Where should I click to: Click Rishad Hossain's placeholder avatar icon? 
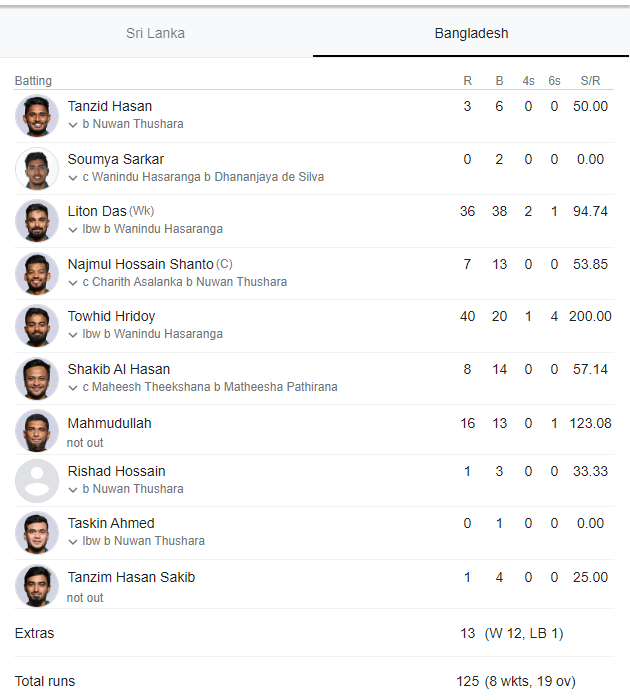click(x=37, y=481)
